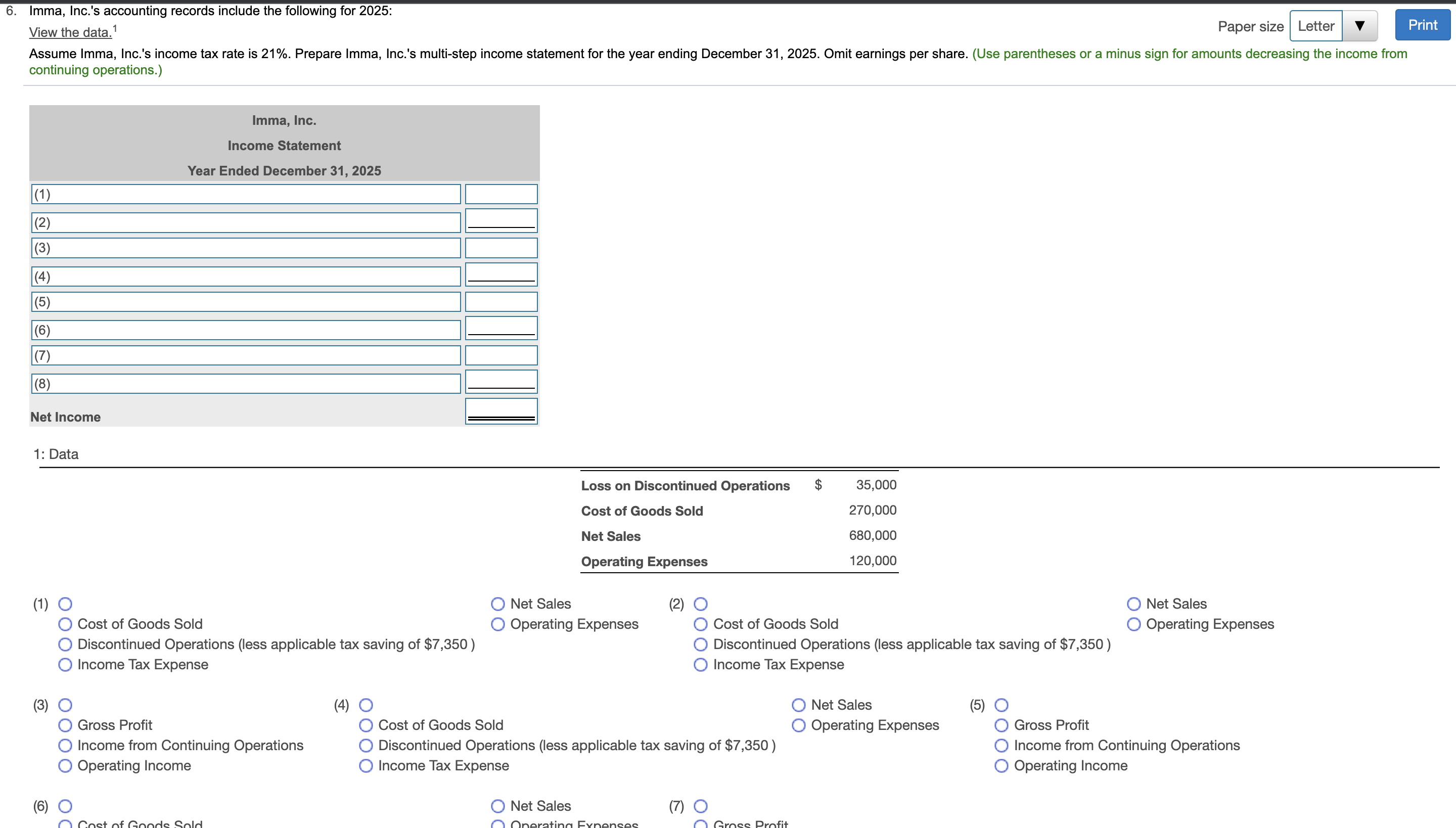
Task: Select Cost of Goods Sold for item (2)
Action: [701, 624]
